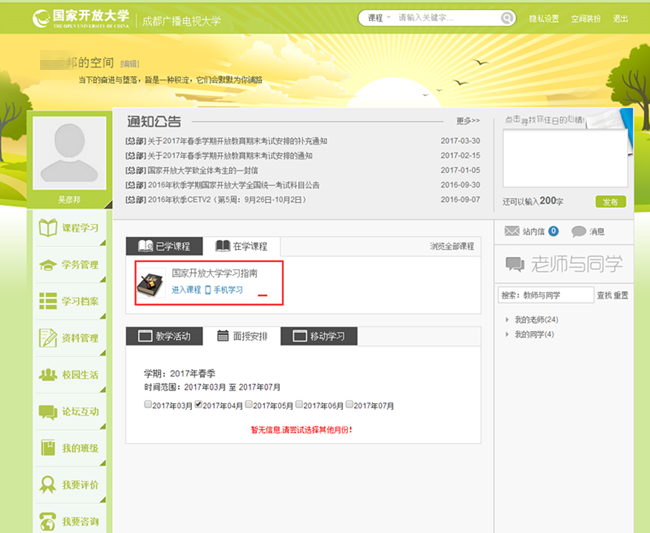Click the 查找 button
Screen dimensions: 650x533
pyautogui.click(x=604, y=296)
